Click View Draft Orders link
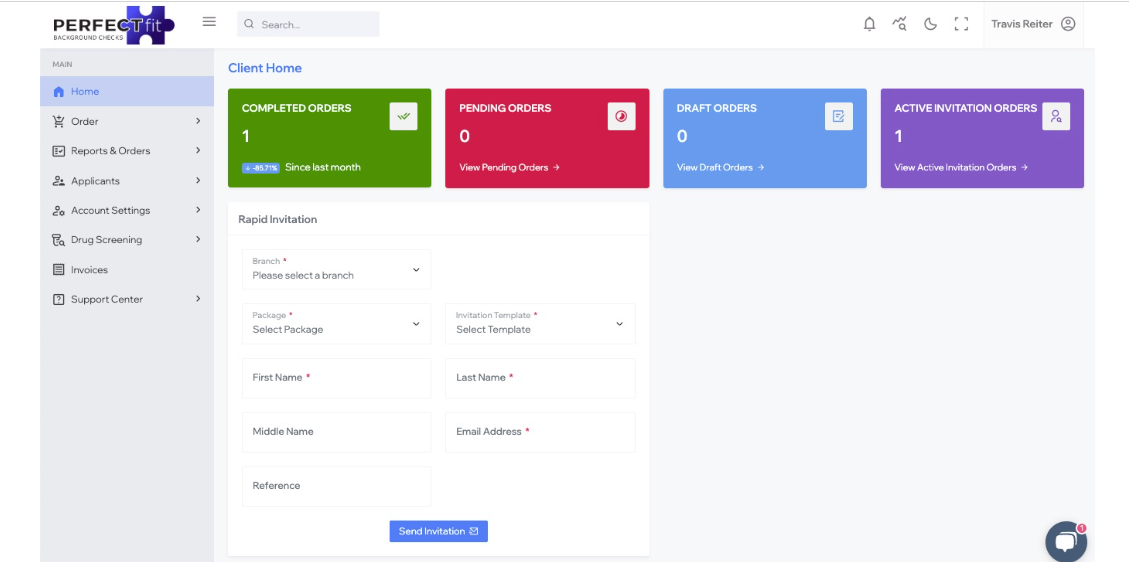This screenshot has height=562, width=1129. pos(720,168)
